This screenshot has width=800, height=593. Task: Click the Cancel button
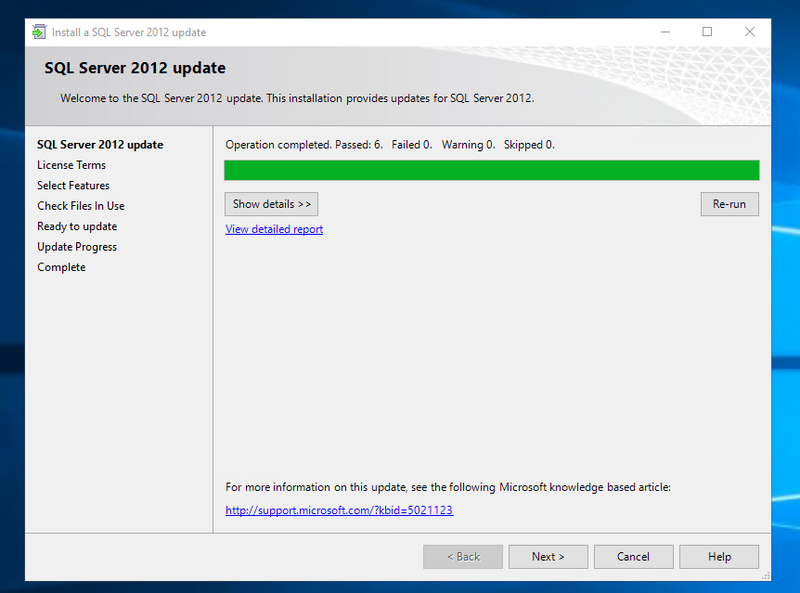coord(633,557)
